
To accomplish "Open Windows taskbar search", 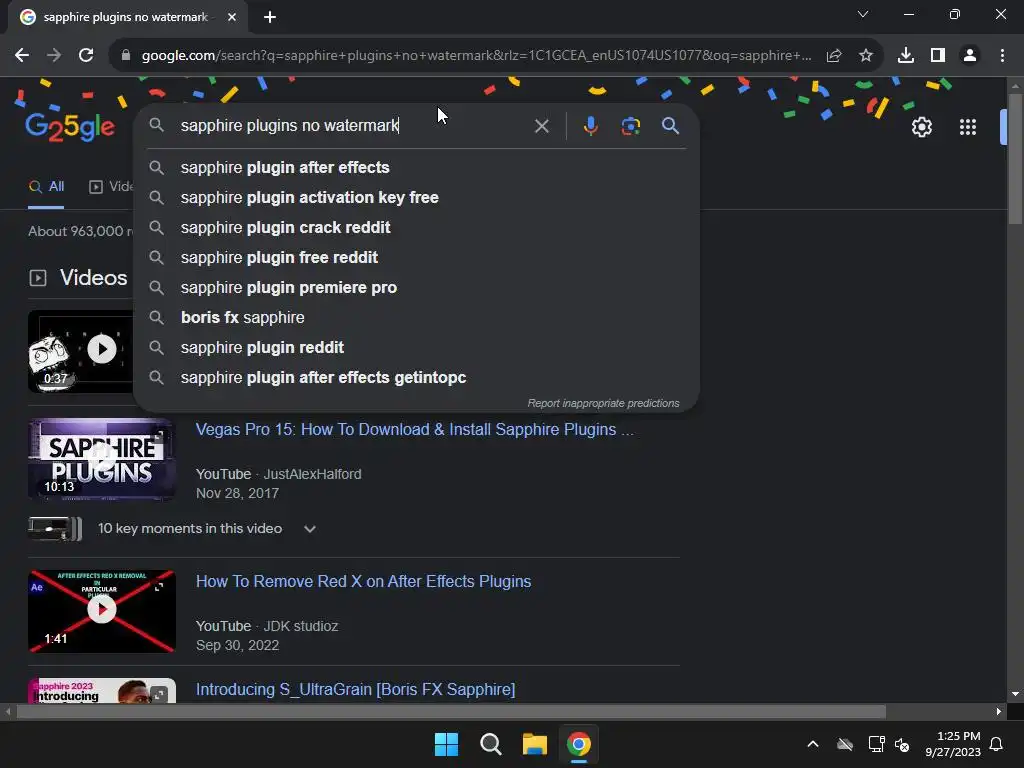I will 490,744.
